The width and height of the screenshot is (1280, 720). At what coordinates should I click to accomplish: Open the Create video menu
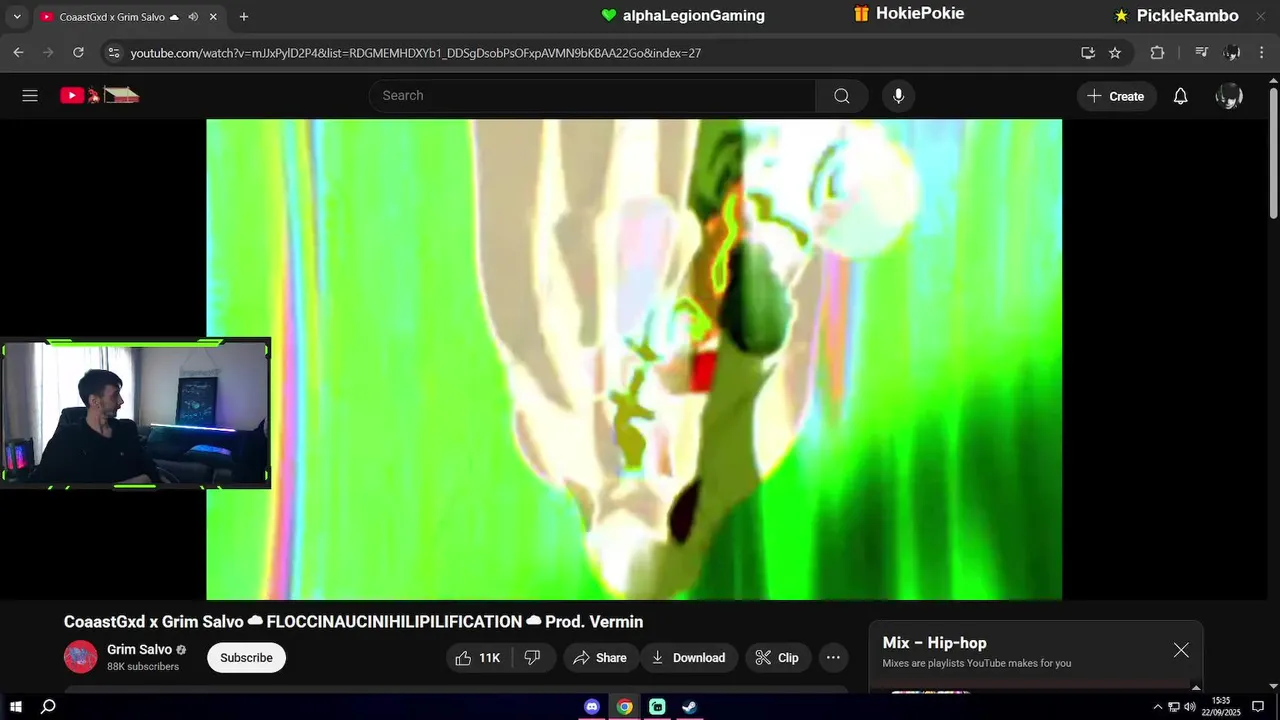[x=1116, y=96]
